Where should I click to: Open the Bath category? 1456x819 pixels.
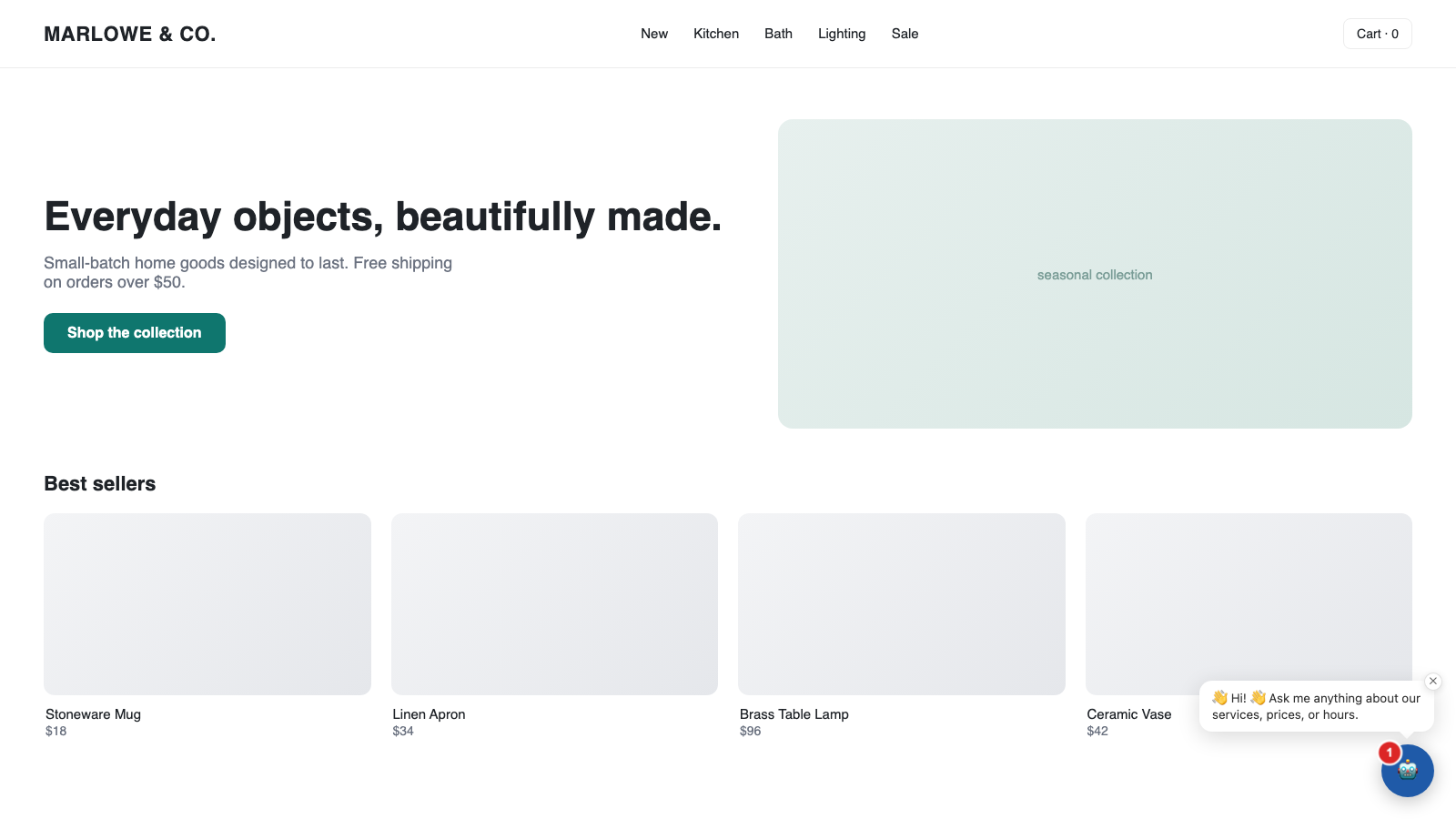pos(778,34)
